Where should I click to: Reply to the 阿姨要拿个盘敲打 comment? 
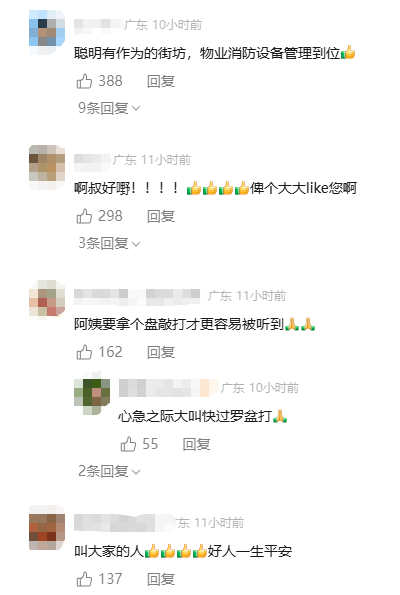[161, 352]
